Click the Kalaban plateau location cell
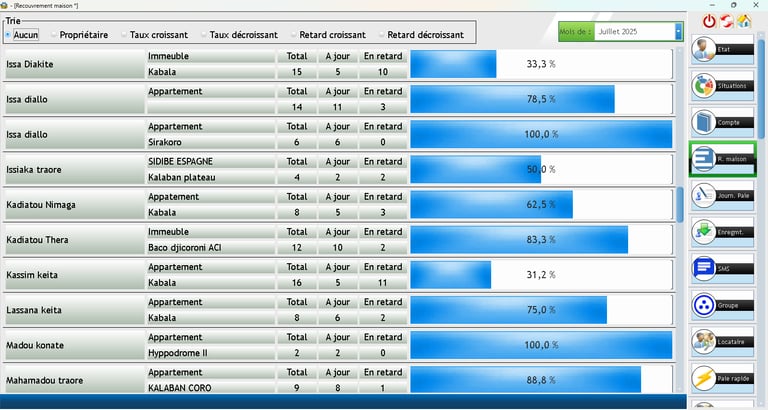 211,177
